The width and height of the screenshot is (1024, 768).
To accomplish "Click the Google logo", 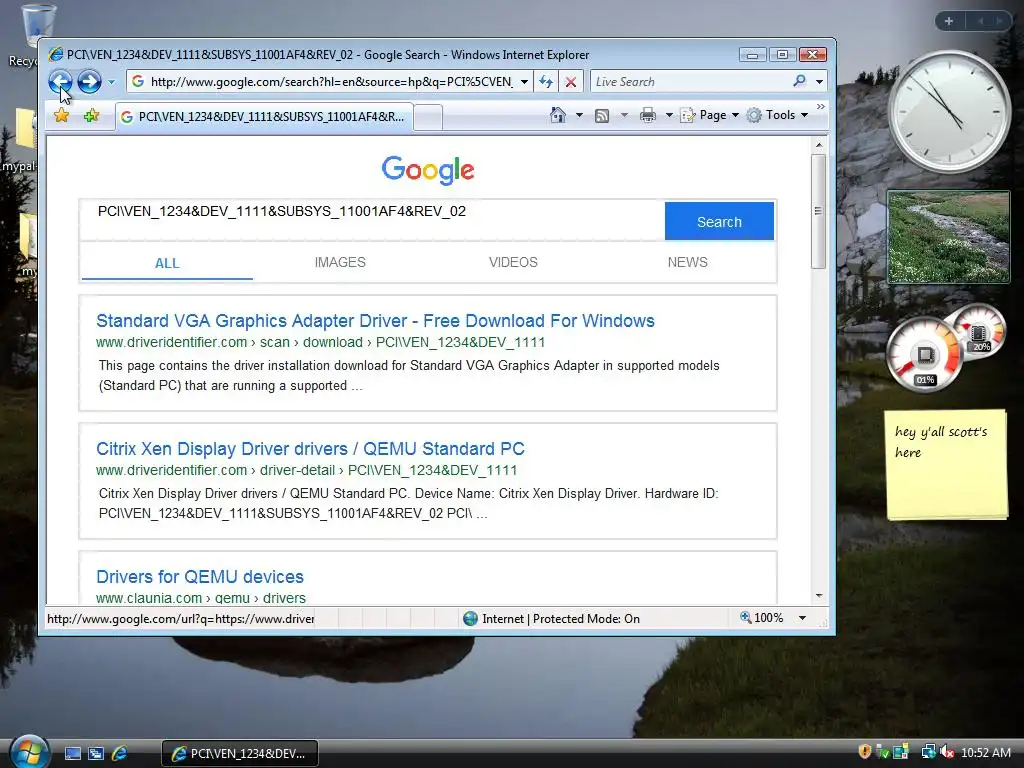I will (428, 170).
